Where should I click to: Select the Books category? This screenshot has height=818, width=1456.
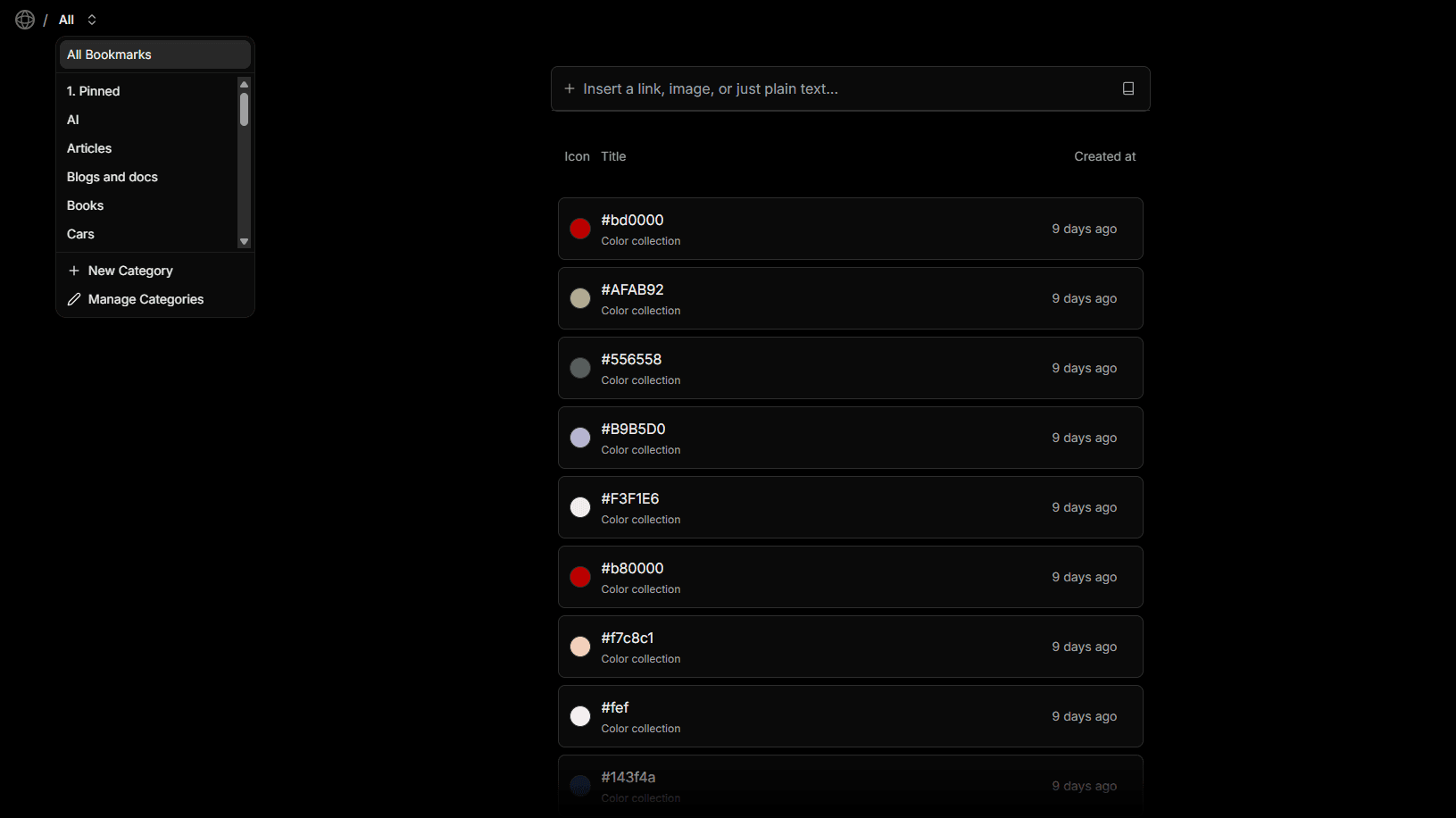tap(86, 205)
